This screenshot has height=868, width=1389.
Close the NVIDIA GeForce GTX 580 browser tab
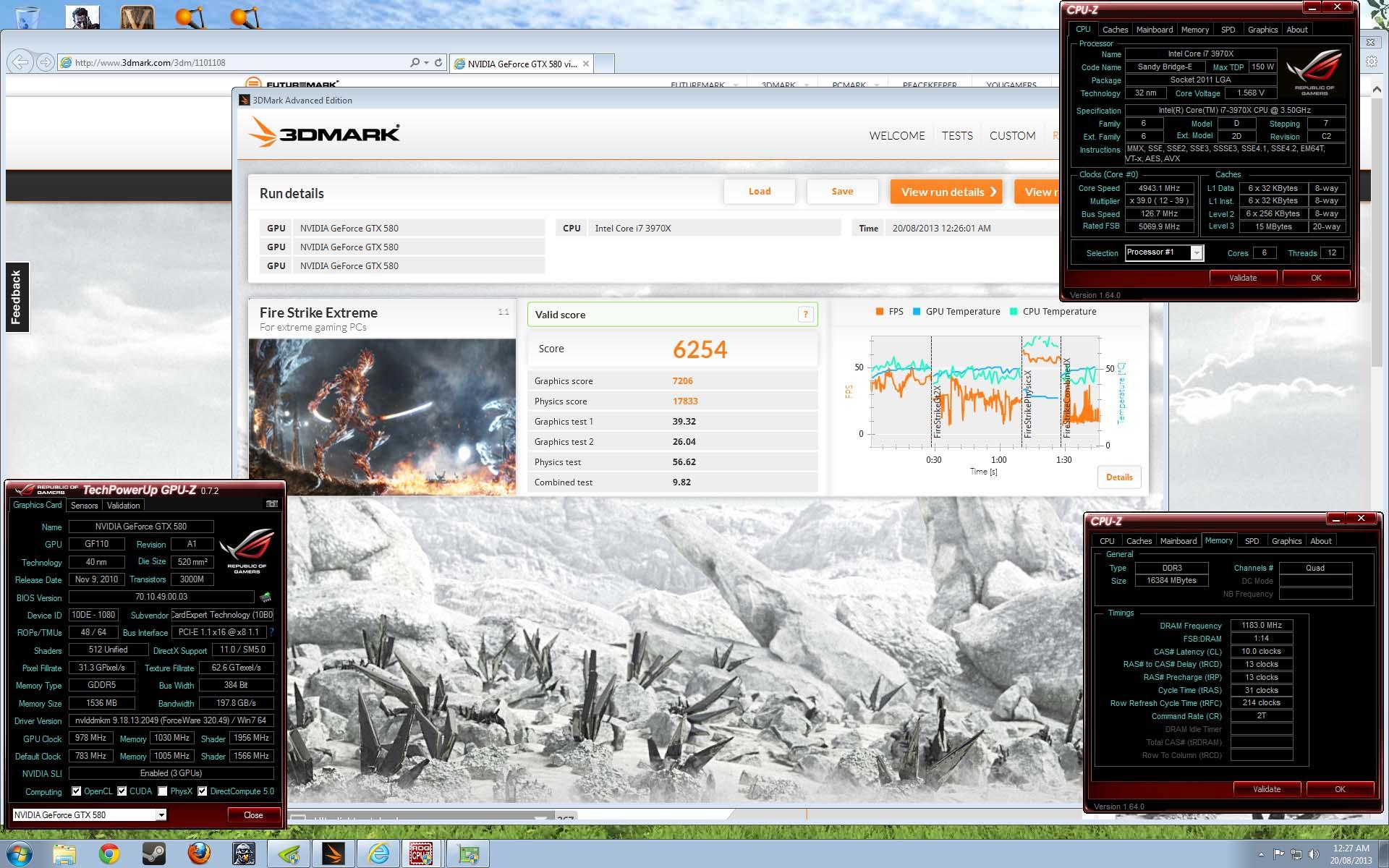pos(586,64)
